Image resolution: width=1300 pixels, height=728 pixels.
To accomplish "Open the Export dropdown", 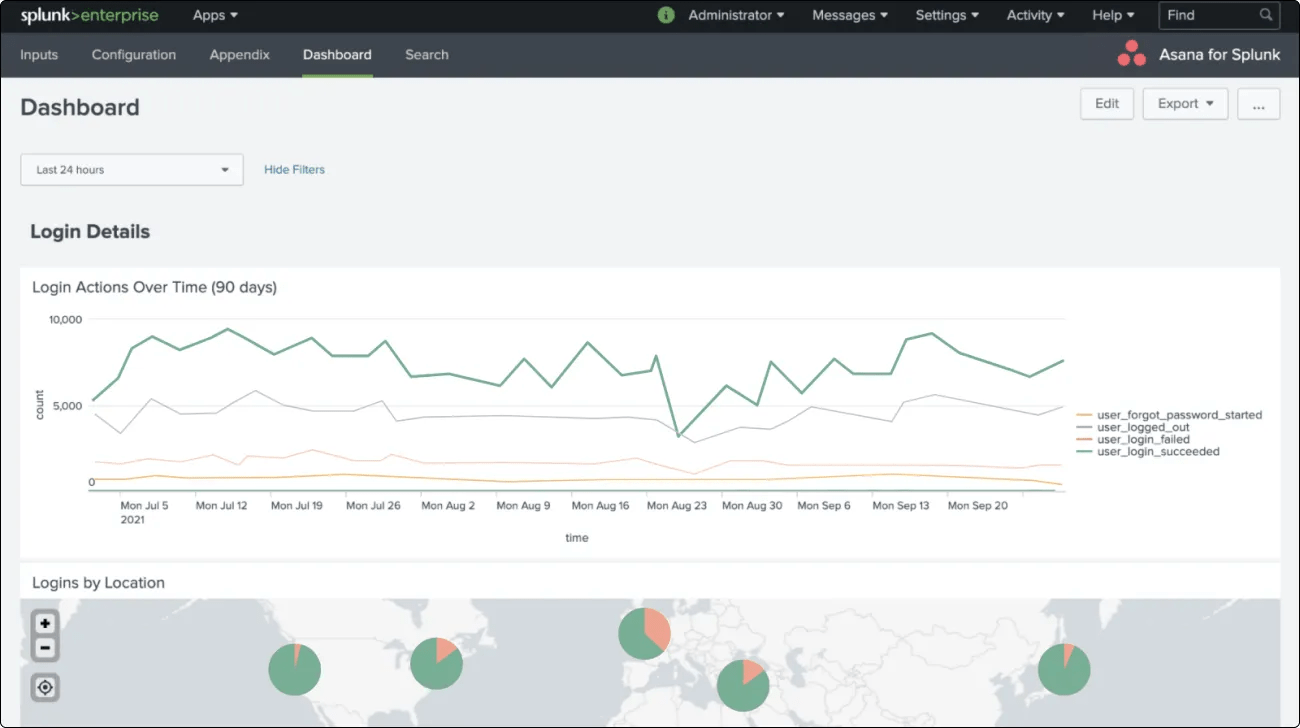I will coord(1185,103).
